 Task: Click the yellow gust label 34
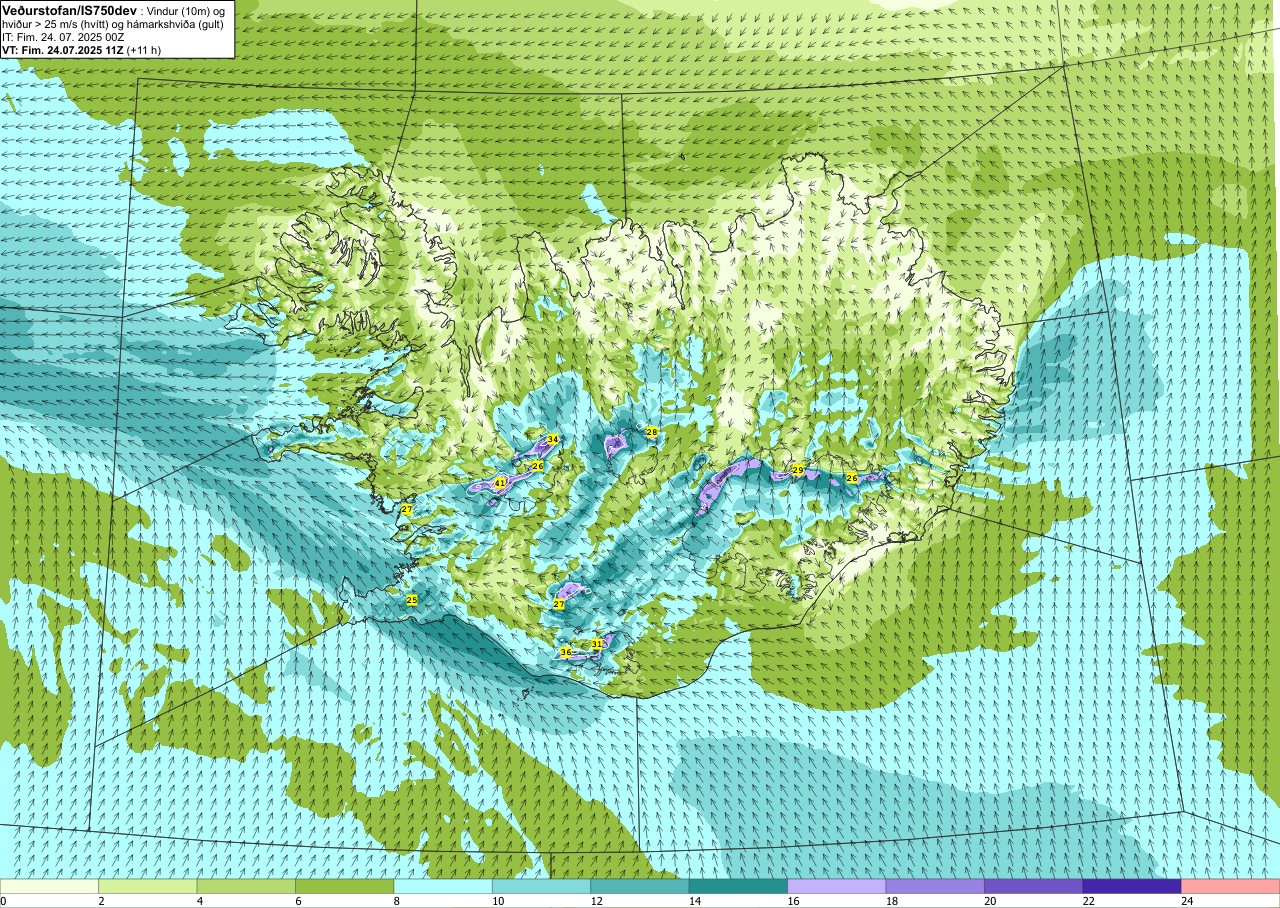(x=553, y=440)
